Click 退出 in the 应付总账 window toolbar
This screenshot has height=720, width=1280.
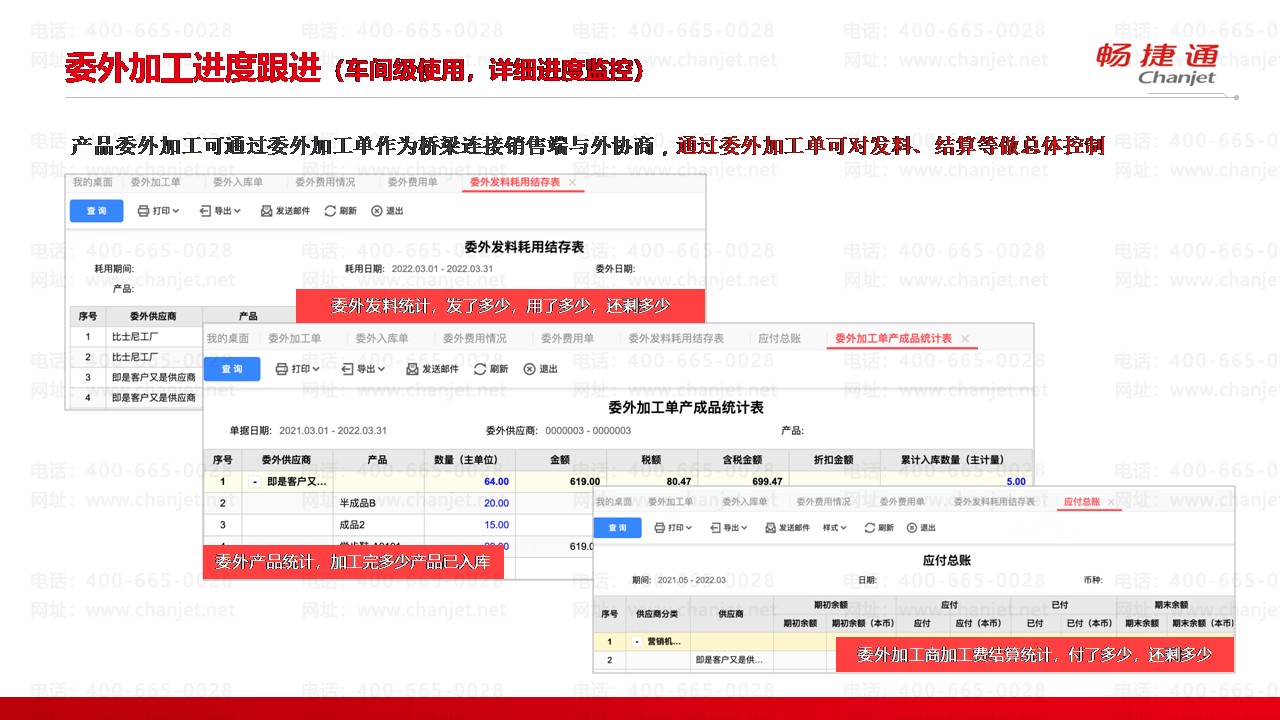tap(920, 527)
